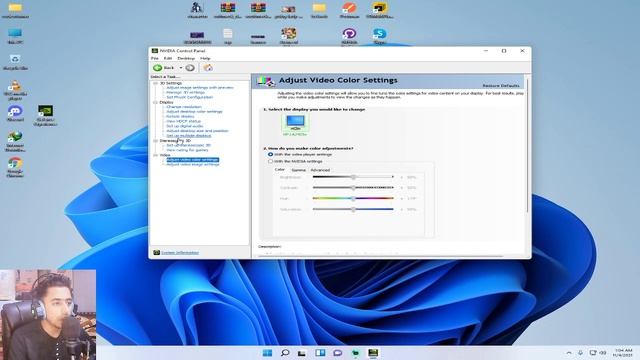Collapse the 3D Settings tree node
This screenshot has height=360, width=640.
156,83
